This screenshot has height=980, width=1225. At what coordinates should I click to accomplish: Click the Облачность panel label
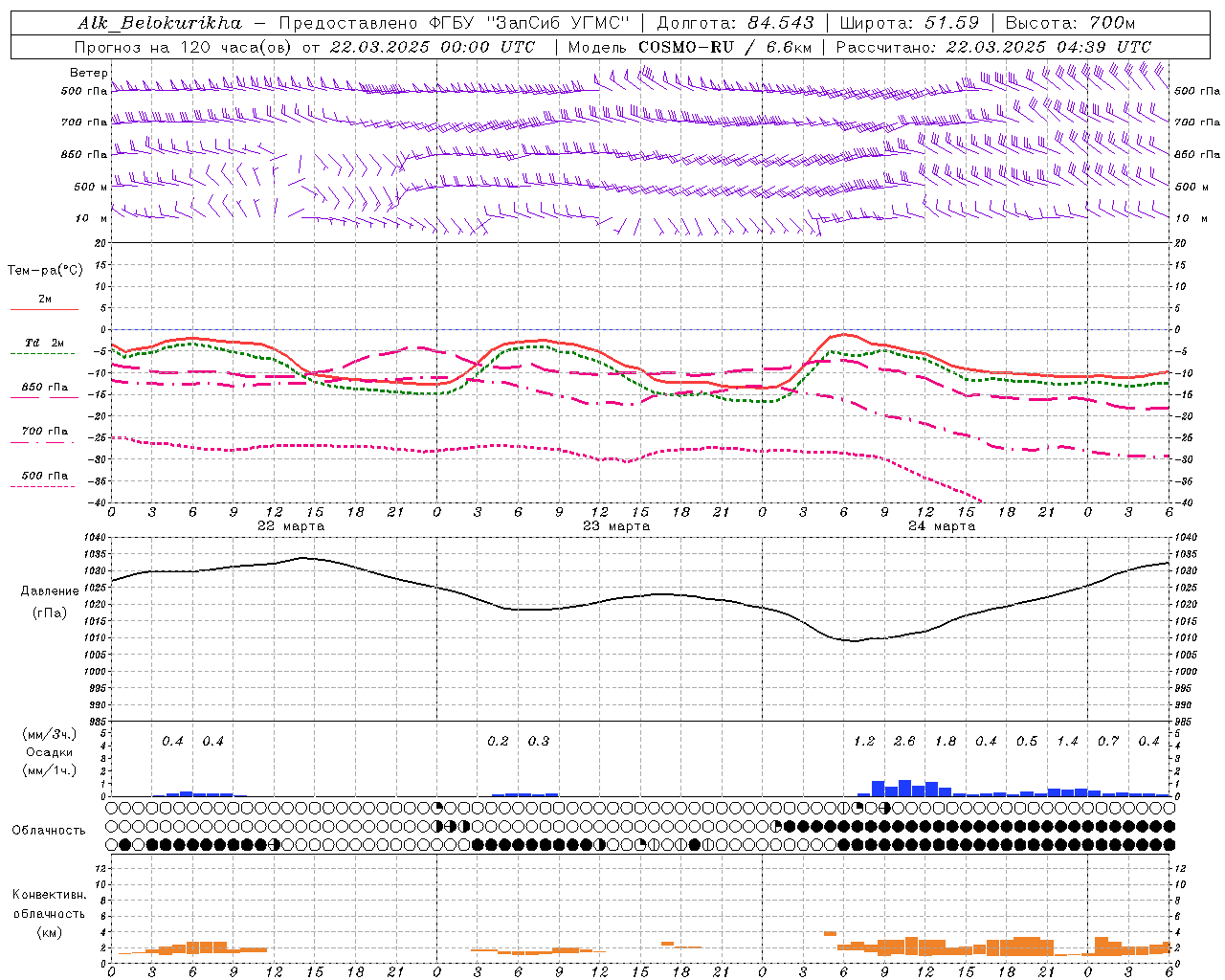(49, 831)
